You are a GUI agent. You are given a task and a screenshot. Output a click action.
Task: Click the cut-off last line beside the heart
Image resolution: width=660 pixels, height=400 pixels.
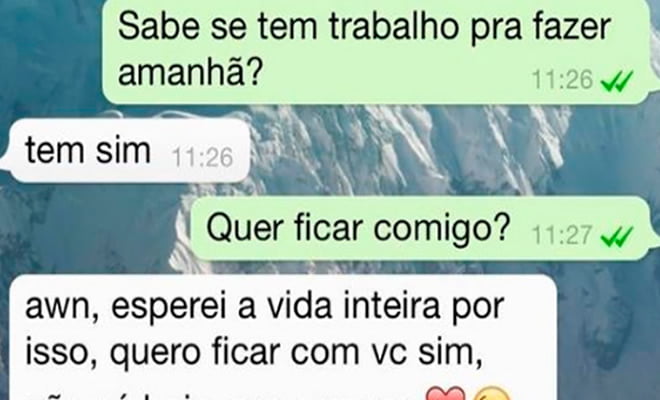coord(219,396)
